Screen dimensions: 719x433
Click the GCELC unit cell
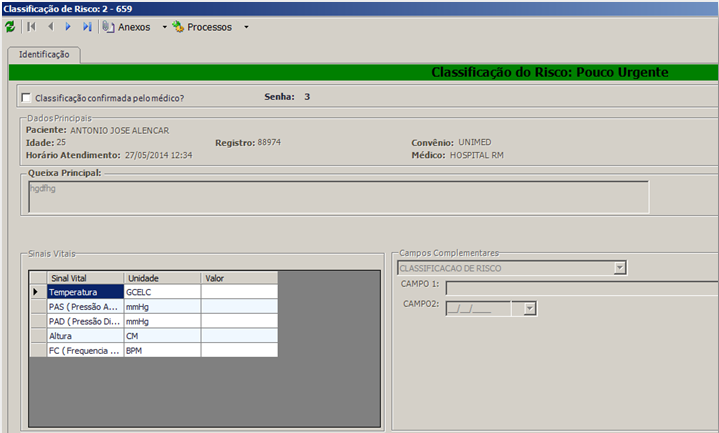pos(162,292)
